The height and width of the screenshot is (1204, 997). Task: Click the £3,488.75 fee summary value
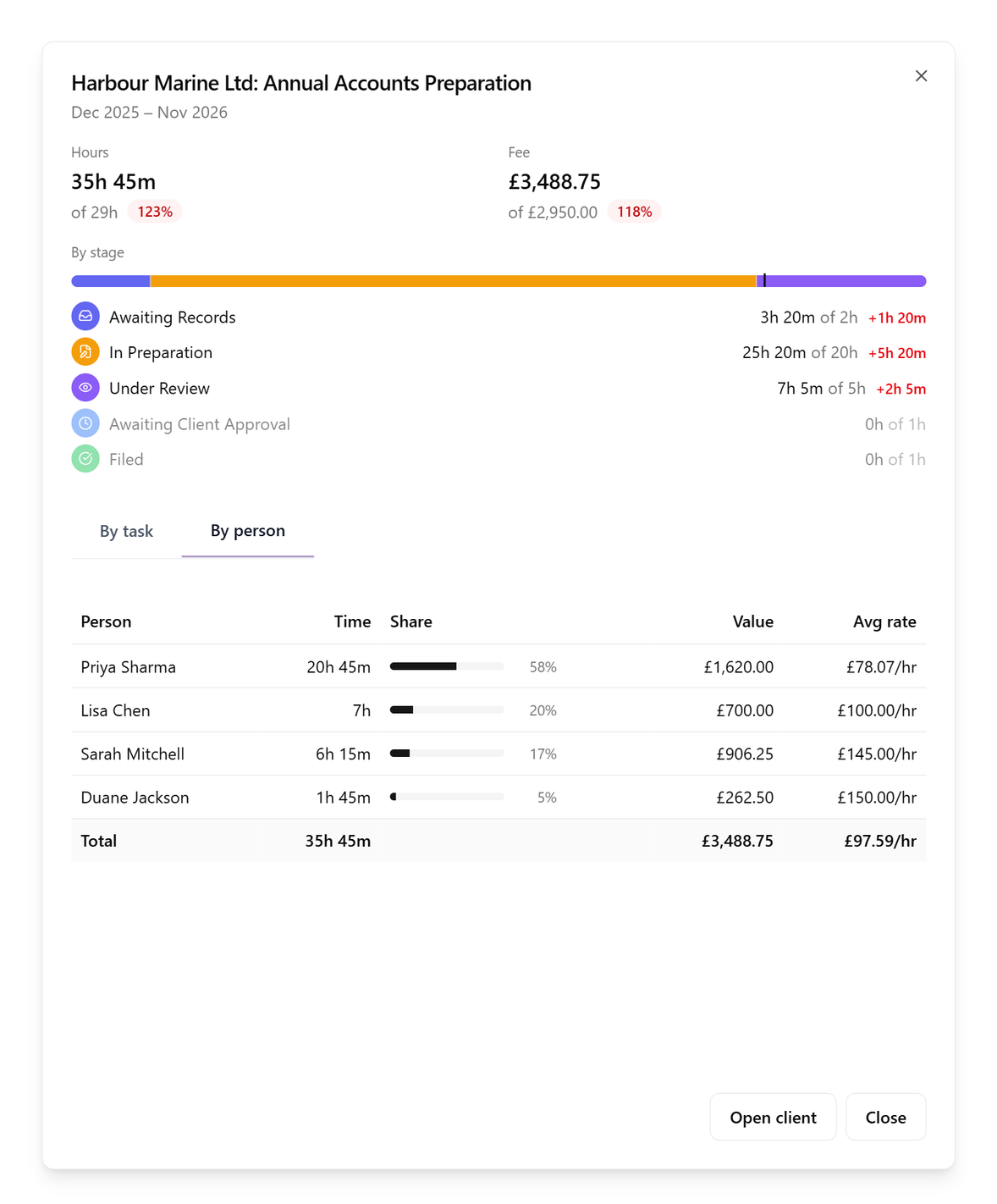point(554,182)
